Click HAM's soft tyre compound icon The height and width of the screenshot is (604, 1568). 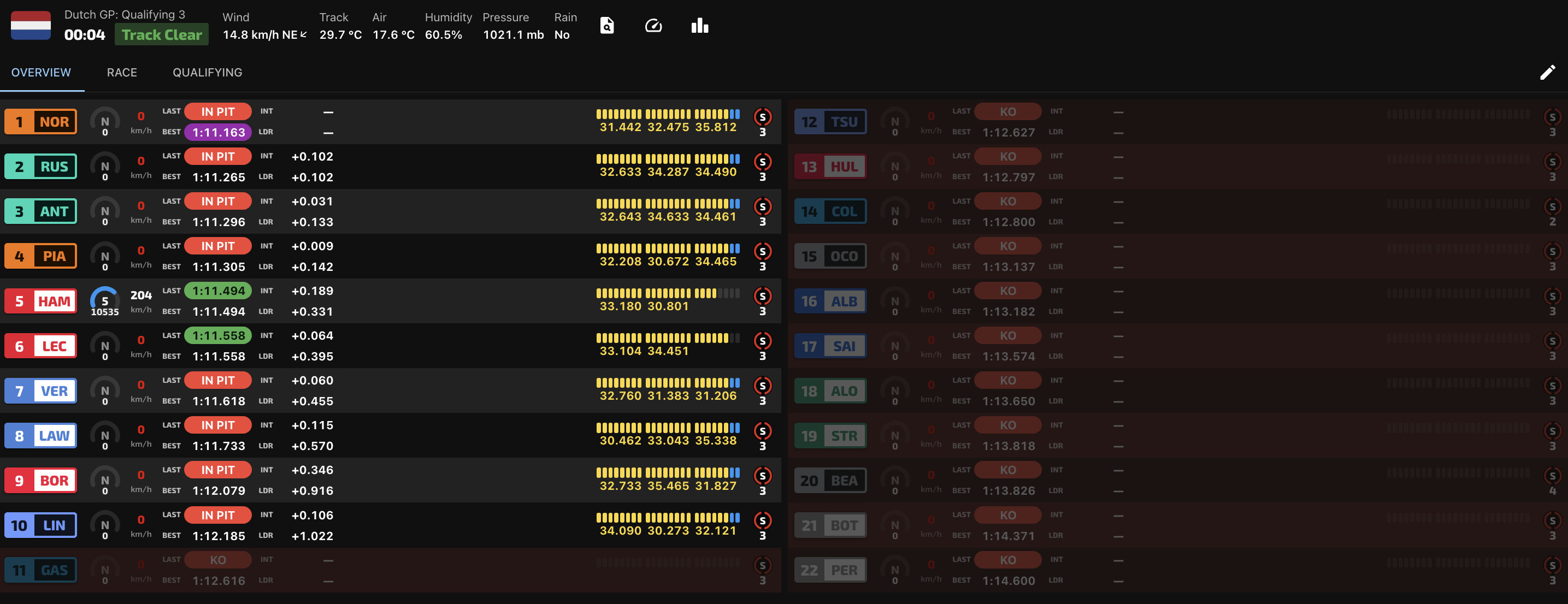[x=763, y=296]
